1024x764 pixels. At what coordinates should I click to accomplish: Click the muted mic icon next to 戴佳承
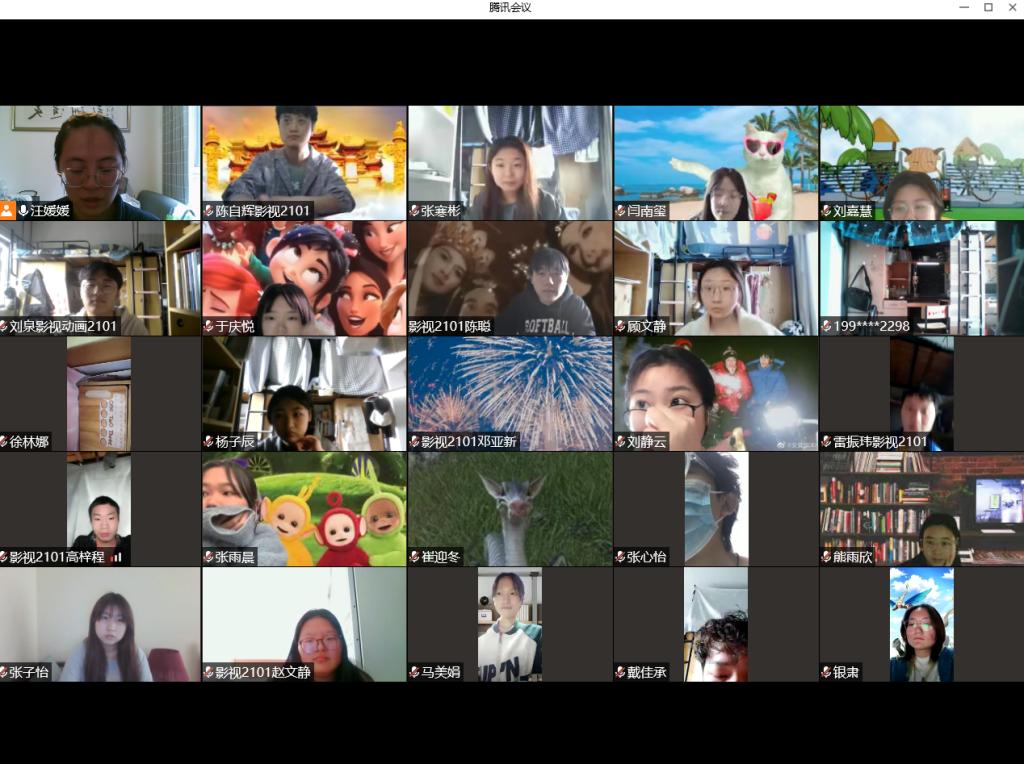[620, 672]
